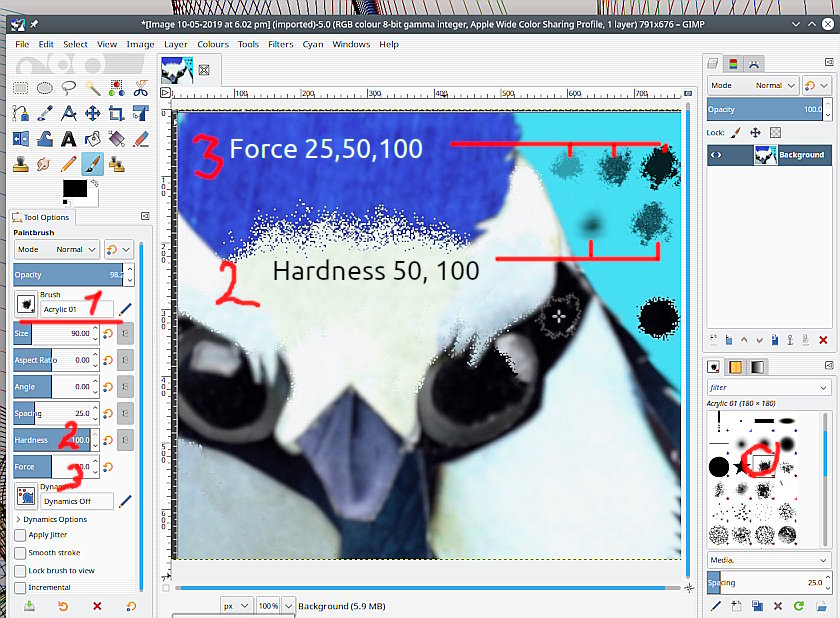Select the Colour Picker eyedropper tool
The width and height of the screenshot is (840, 618).
44,113
